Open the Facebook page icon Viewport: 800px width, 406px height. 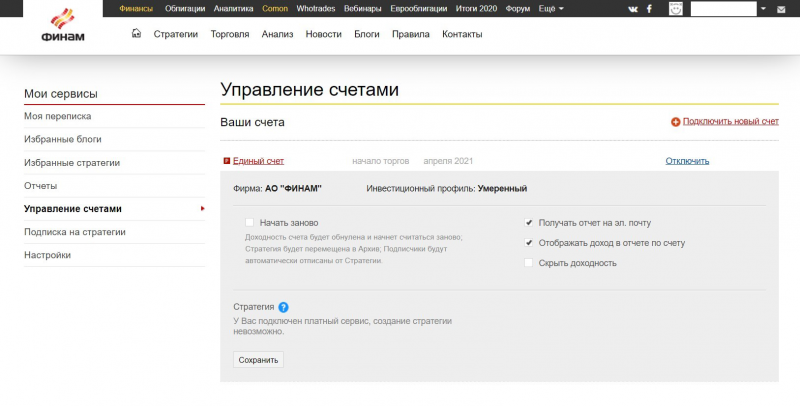pos(650,8)
